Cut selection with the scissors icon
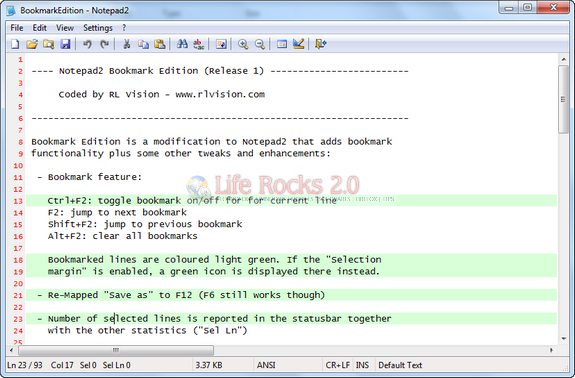 click(127, 44)
